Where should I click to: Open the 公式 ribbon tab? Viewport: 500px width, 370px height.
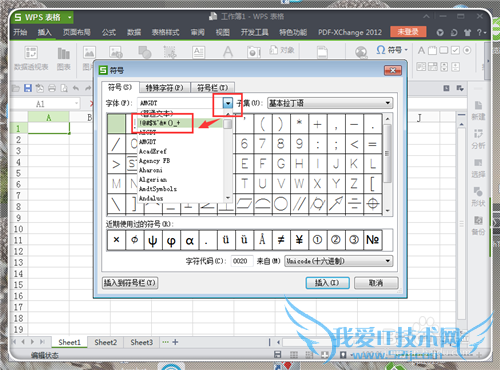point(109,32)
